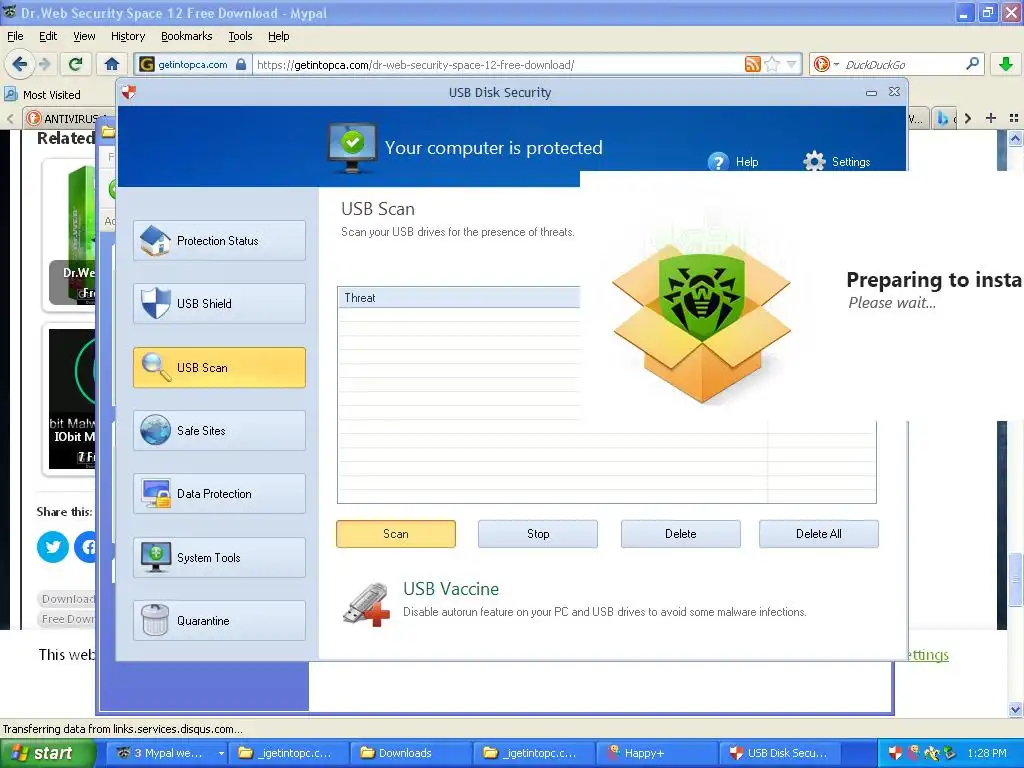Go back in Mypal browser
The height and width of the screenshot is (768, 1024).
(x=20, y=64)
